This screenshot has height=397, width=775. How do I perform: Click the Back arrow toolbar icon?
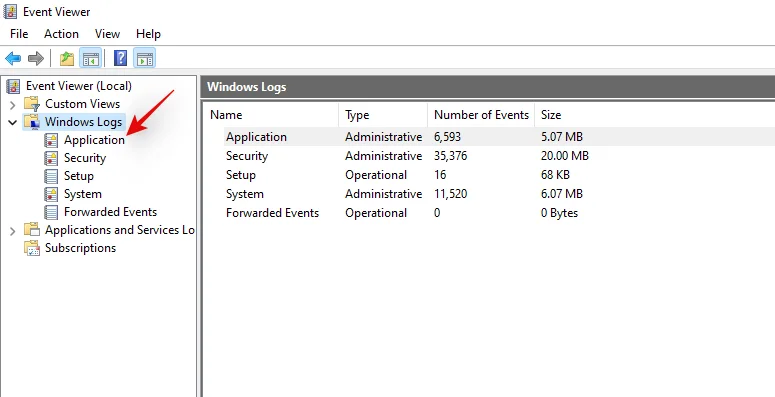pyautogui.click(x=13, y=59)
